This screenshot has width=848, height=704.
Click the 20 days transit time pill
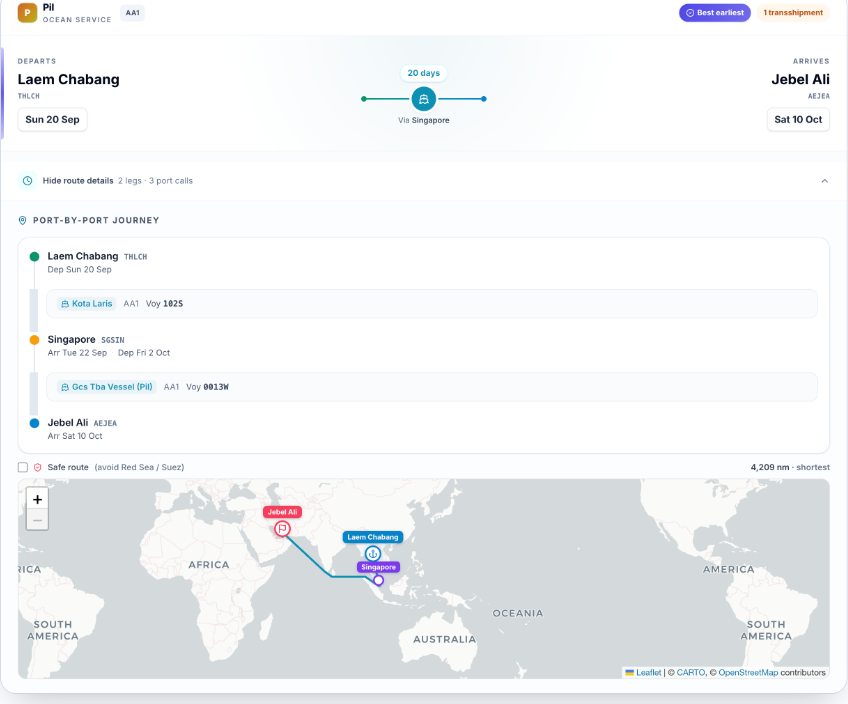[423, 73]
